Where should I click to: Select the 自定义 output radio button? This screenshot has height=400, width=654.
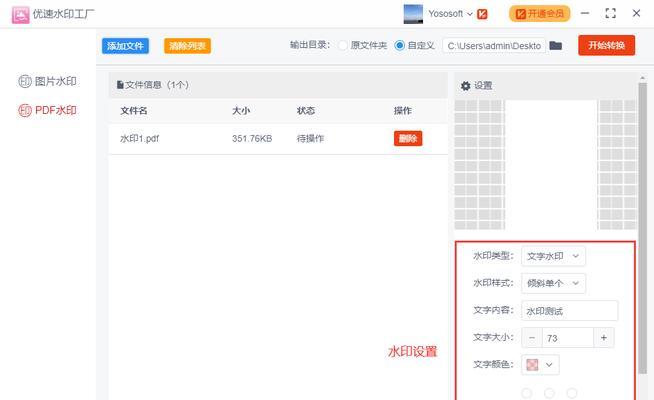399,45
